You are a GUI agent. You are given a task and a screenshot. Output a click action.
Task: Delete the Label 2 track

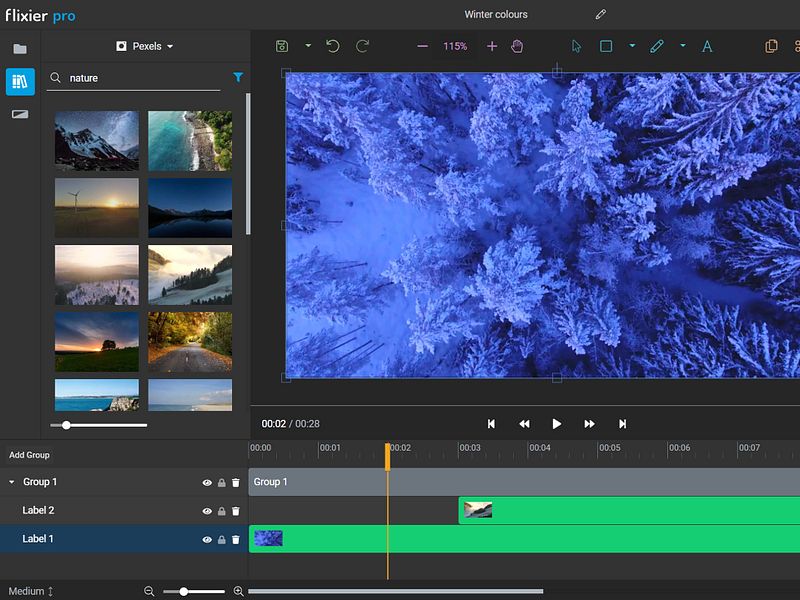pyautogui.click(x=236, y=511)
